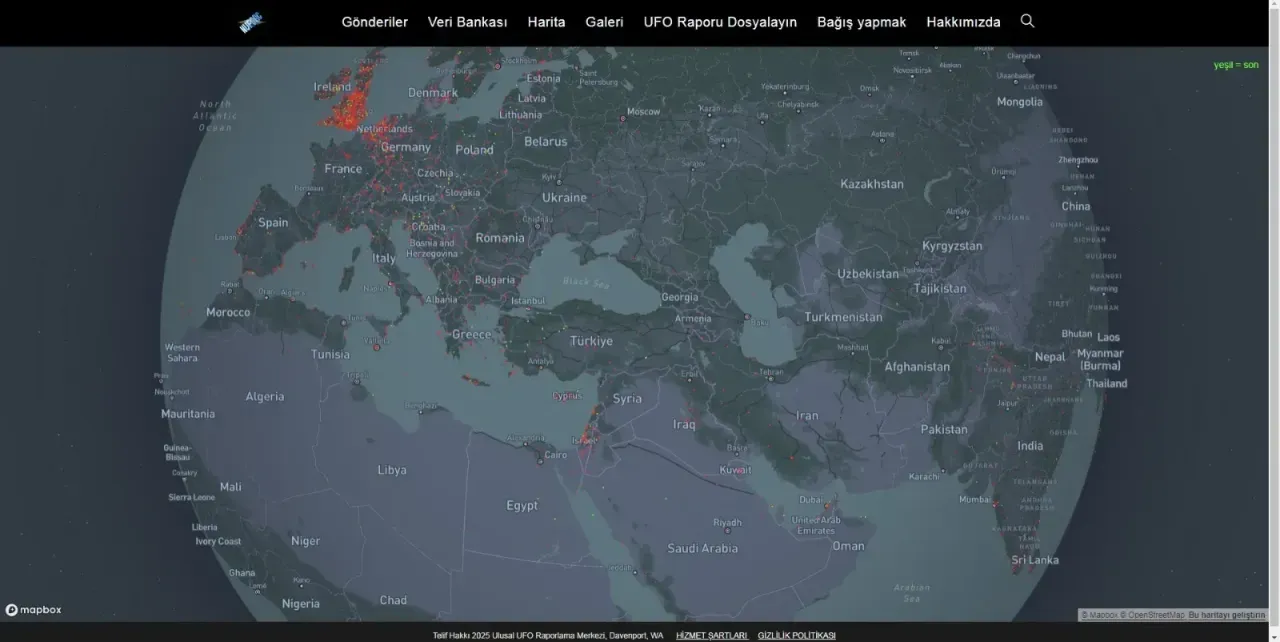
Task: Open search with the magnifying glass icon
Action: point(1027,21)
